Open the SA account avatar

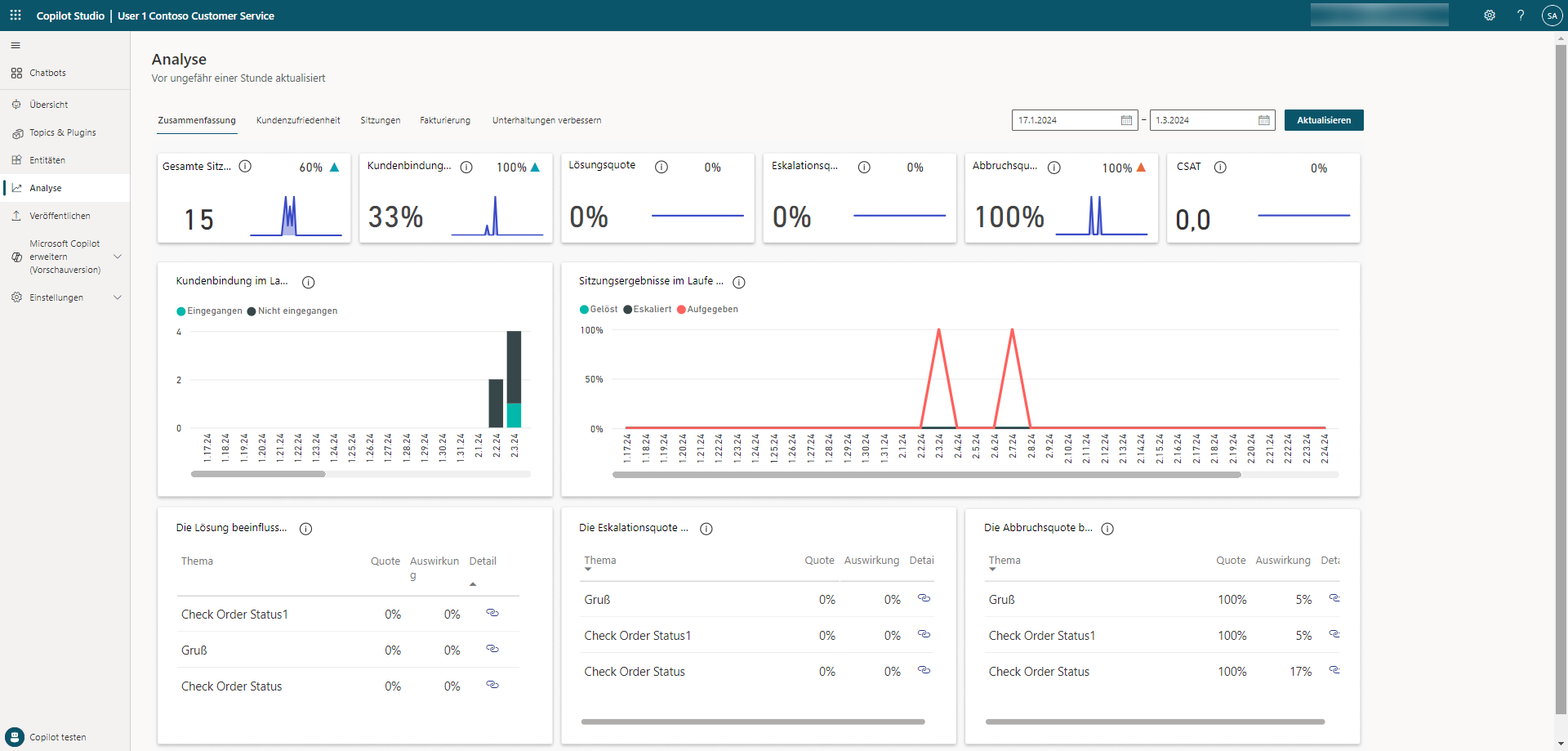coord(1552,16)
